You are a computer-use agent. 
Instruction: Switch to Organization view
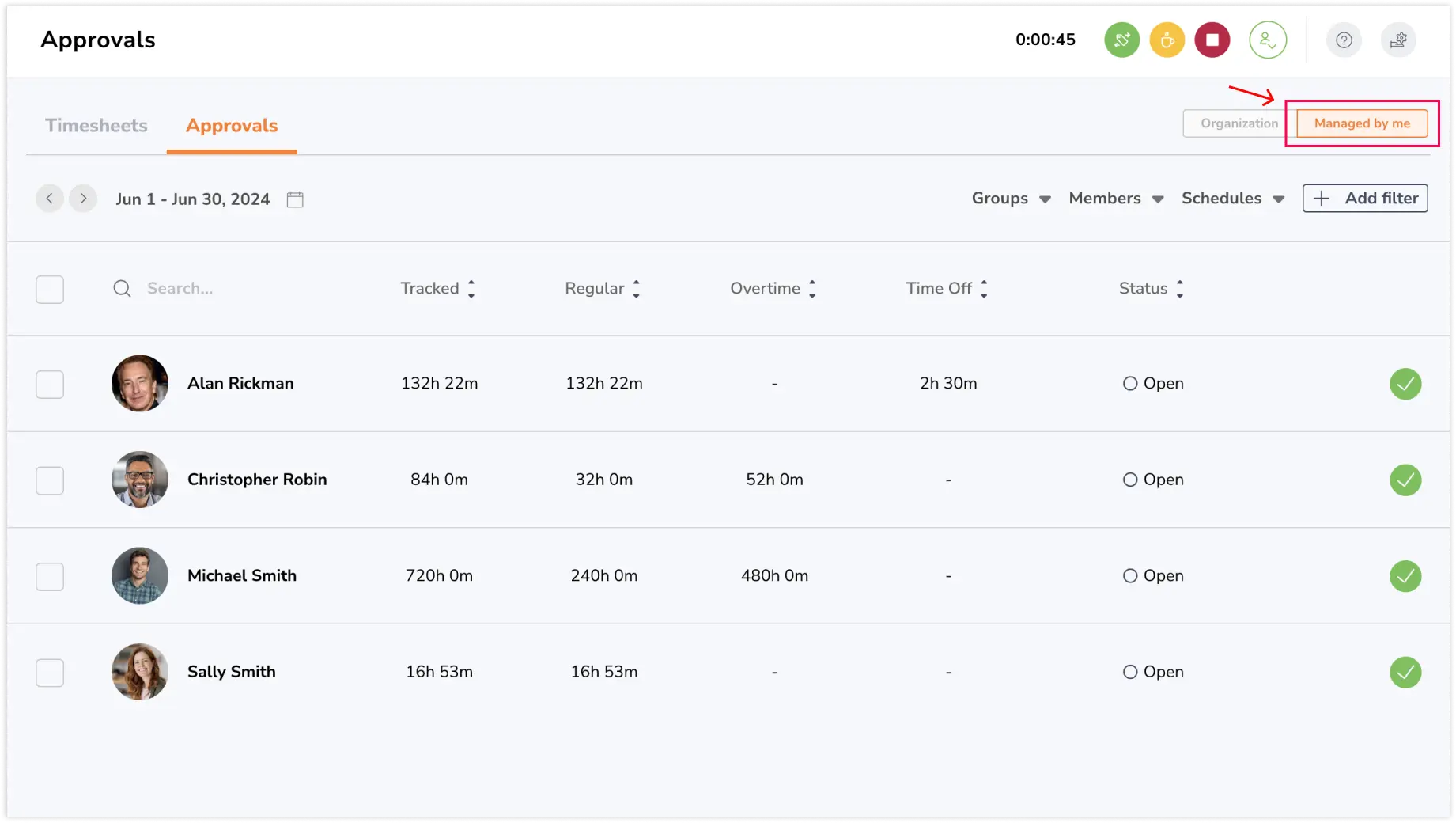(x=1239, y=123)
